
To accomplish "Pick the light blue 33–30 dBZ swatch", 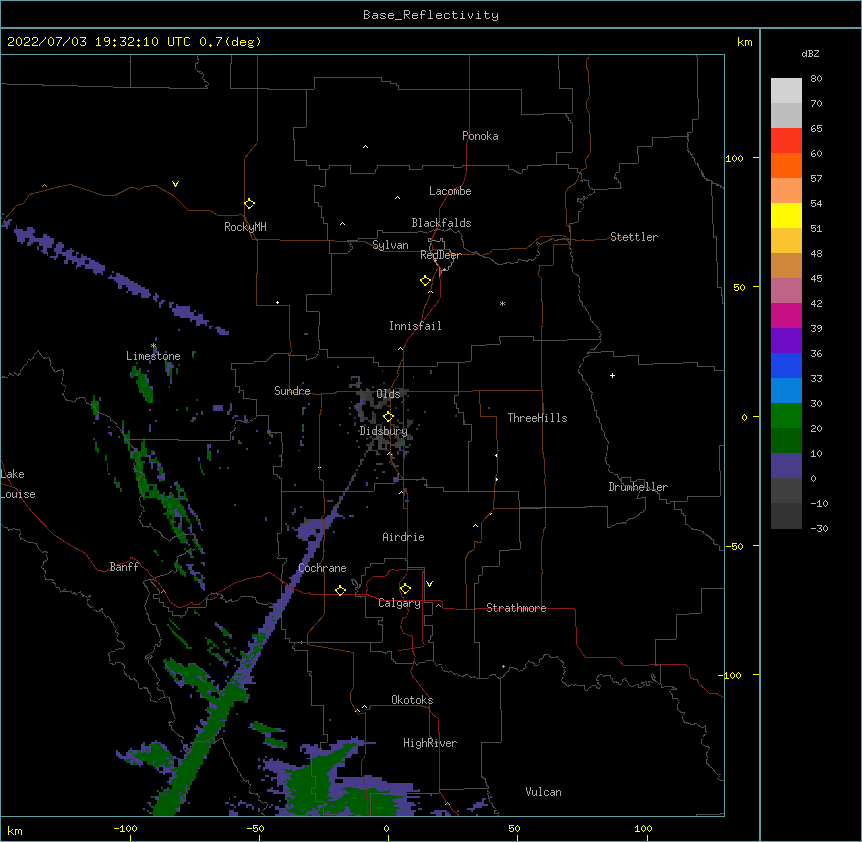I will pyautogui.click(x=786, y=390).
